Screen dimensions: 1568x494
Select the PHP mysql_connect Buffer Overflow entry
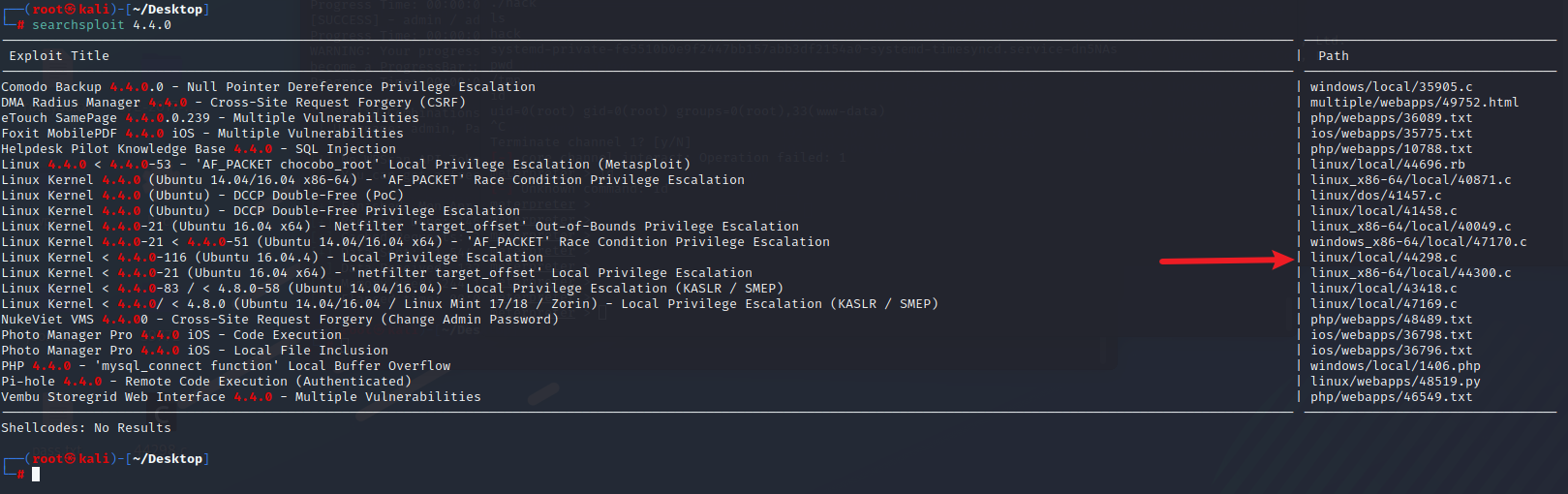(226, 366)
